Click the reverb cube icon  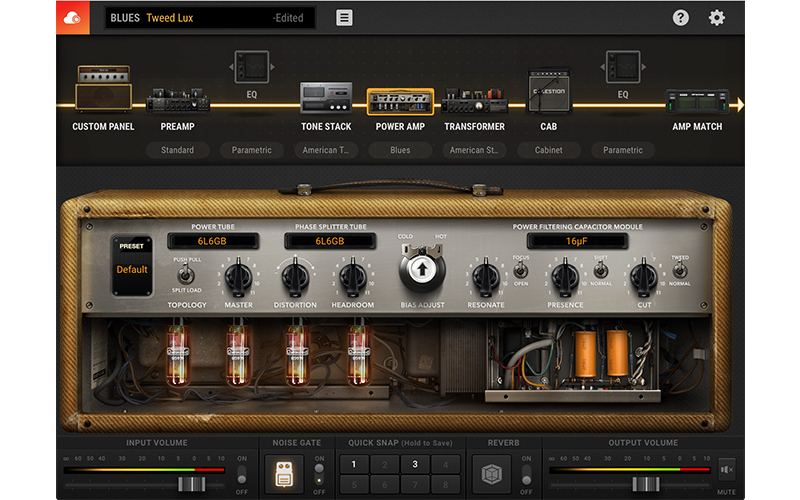[x=491, y=474]
